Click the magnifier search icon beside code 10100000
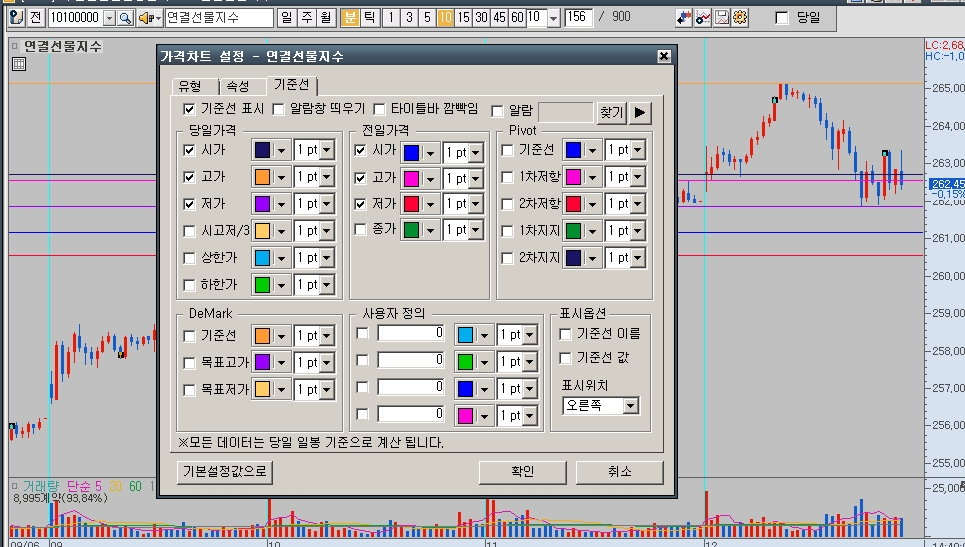Viewport: 965px width, 547px height. coord(125,18)
